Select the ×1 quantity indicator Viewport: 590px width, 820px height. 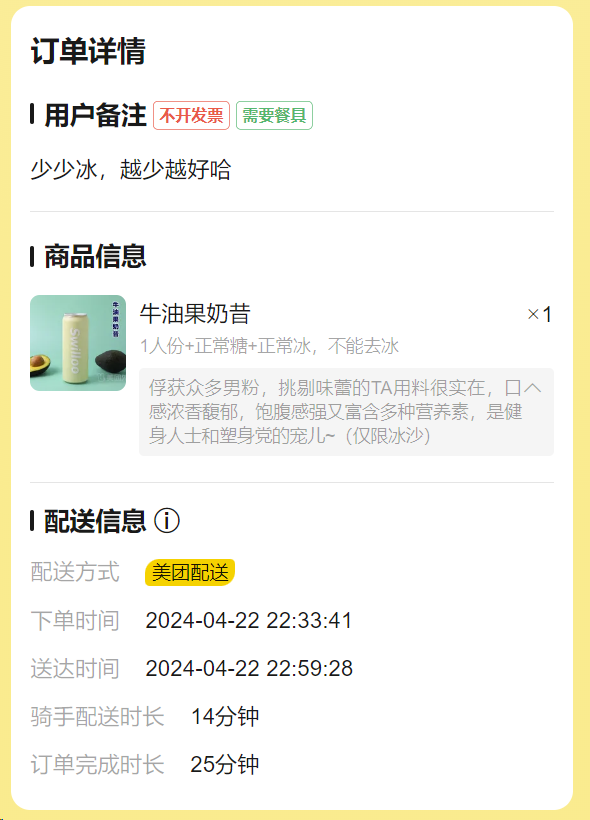click(x=539, y=314)
